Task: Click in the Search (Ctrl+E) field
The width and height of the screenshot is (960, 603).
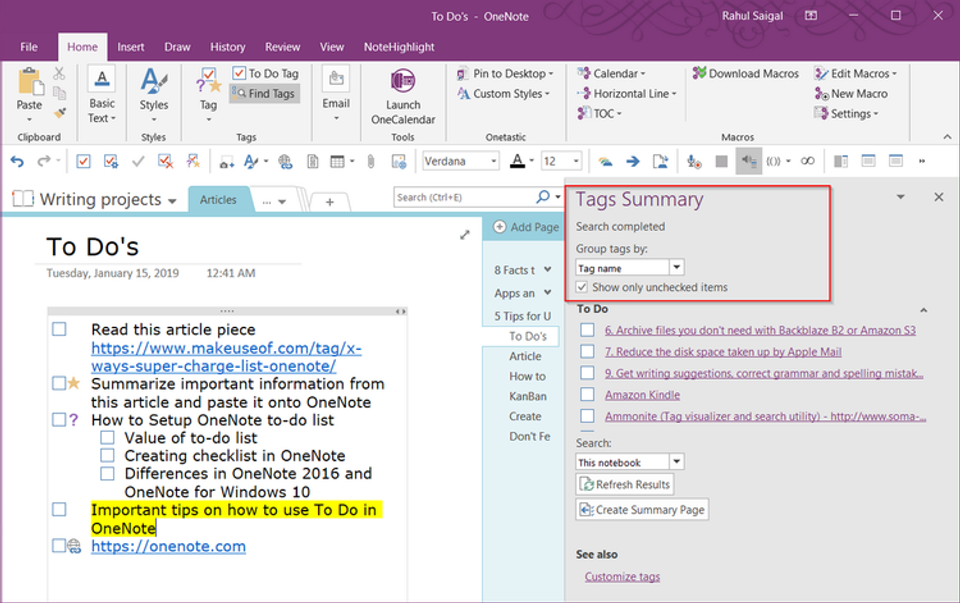Action: coord(463,197)
